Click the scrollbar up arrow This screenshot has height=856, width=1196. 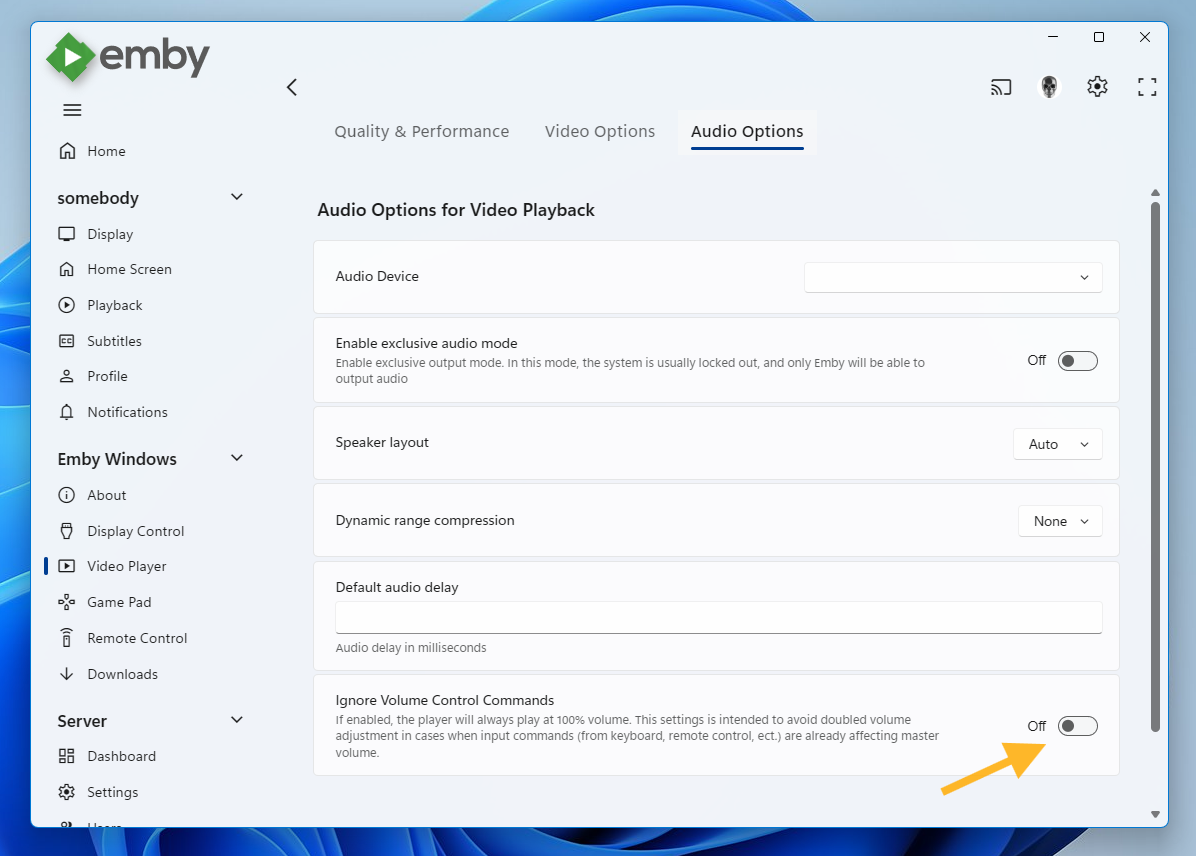pyautogui.click(x=1155, y=192)
